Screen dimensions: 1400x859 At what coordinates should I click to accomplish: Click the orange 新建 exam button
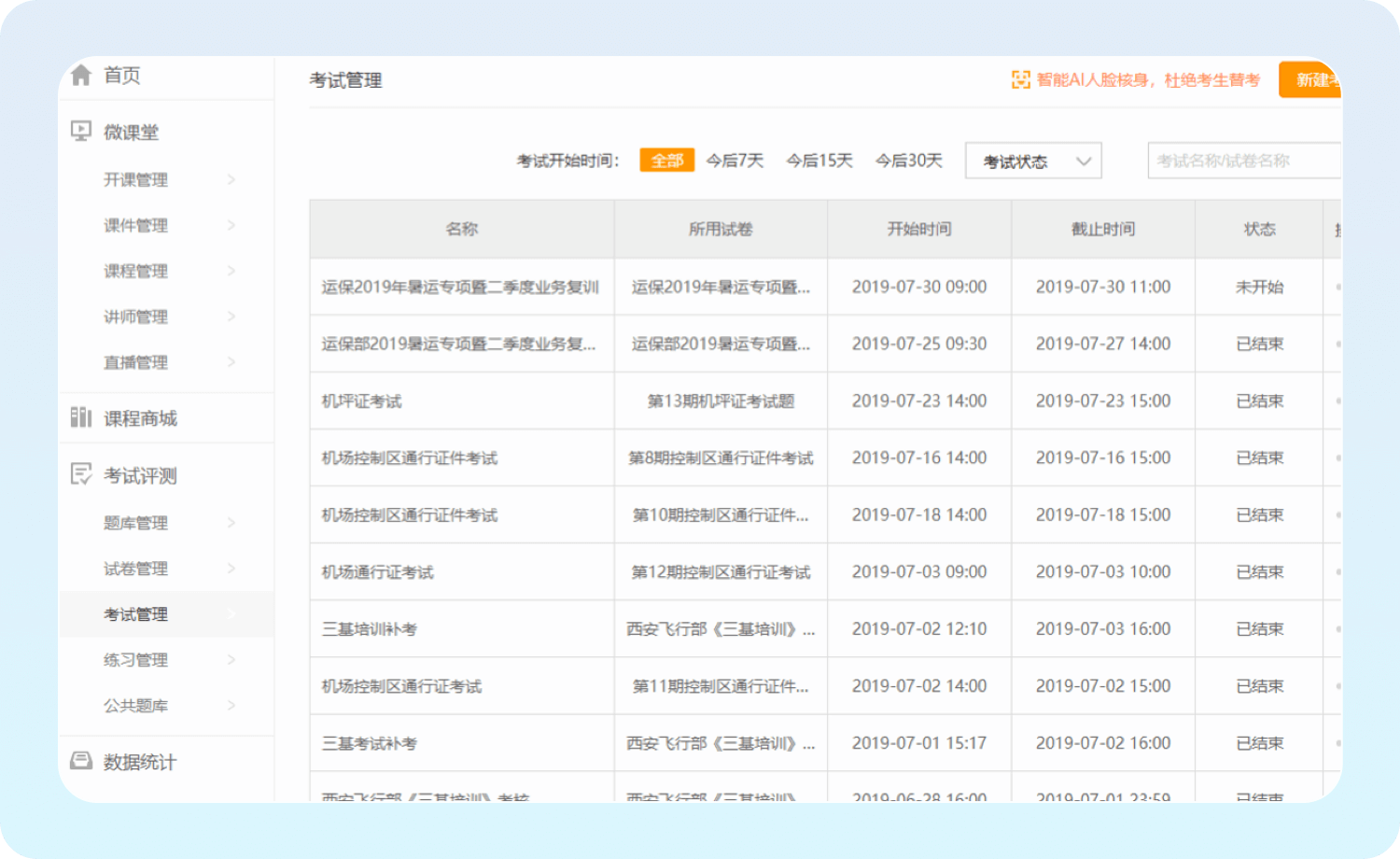pos(1310,80)
